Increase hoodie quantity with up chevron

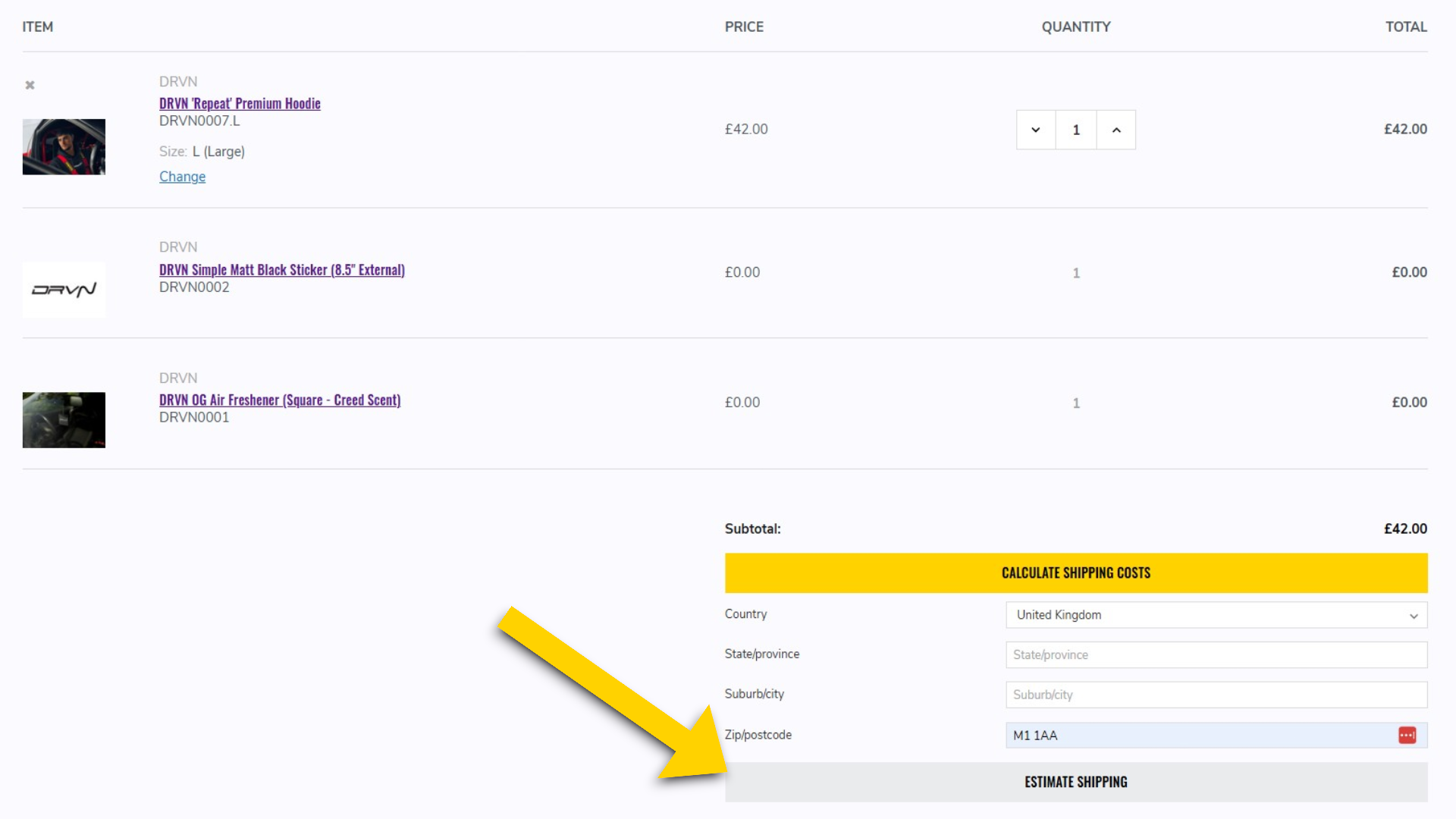(1116, 130)
